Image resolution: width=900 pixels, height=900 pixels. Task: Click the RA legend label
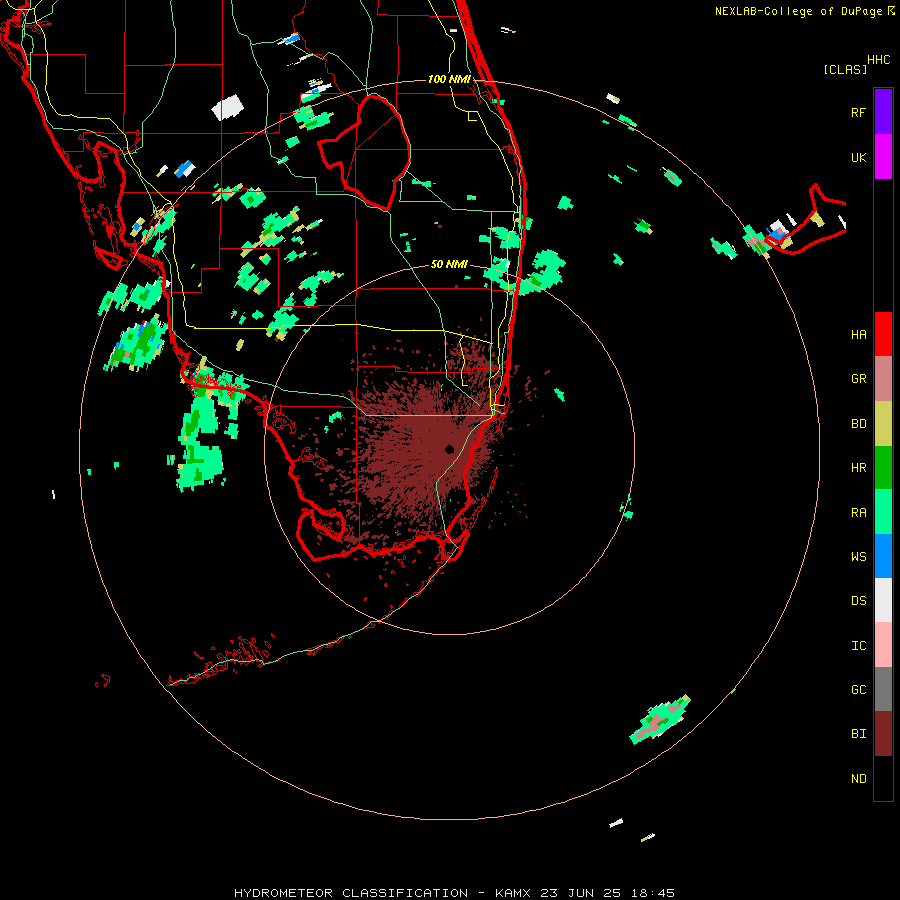tap(858, 513)
